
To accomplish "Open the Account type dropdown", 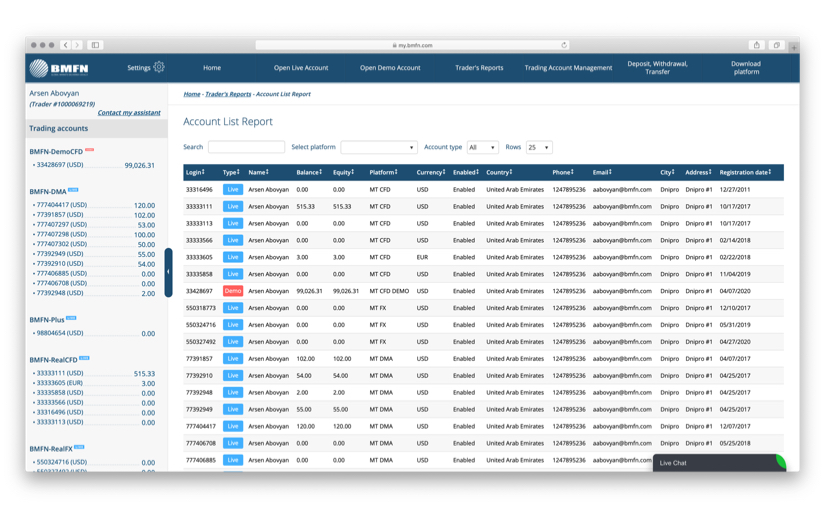I will click(482, 147).
